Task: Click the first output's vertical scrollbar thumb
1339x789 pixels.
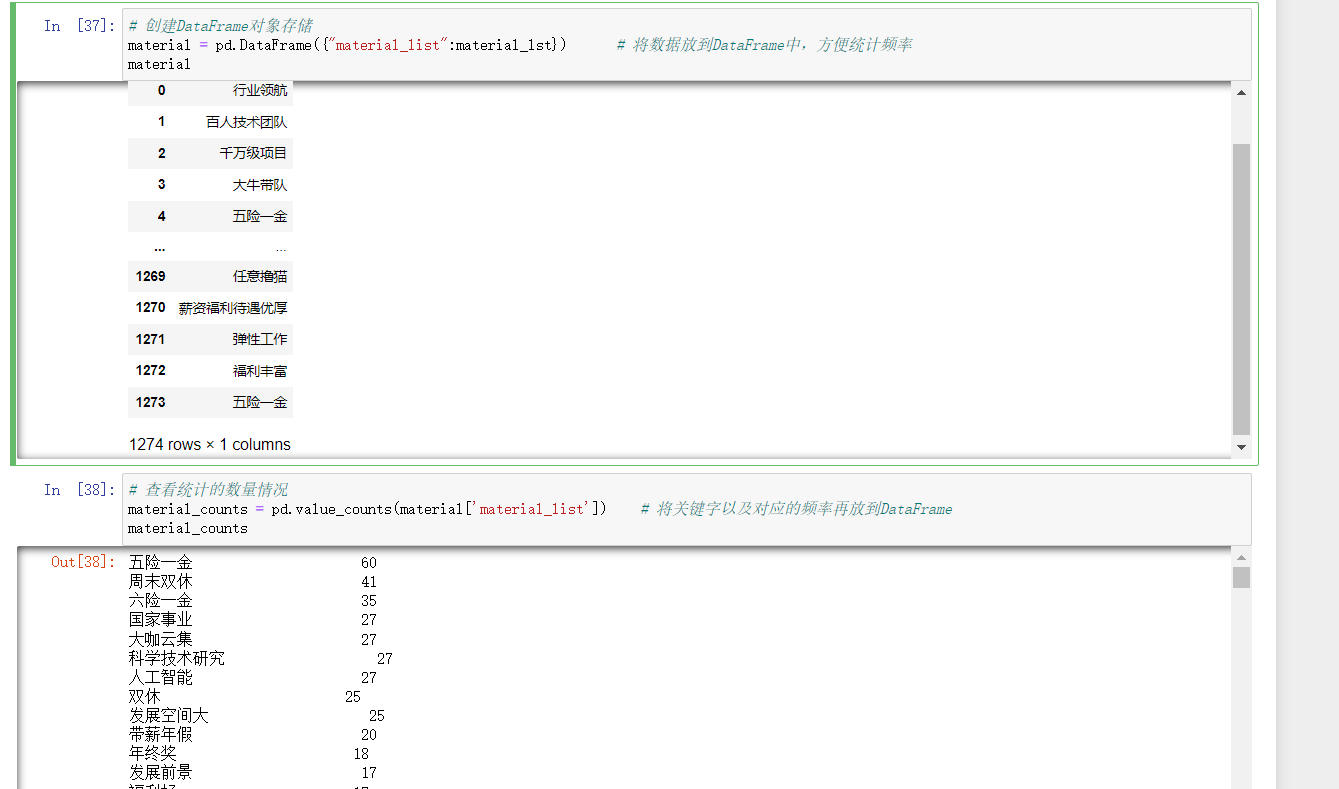Action: click(x=1241, y=290)
